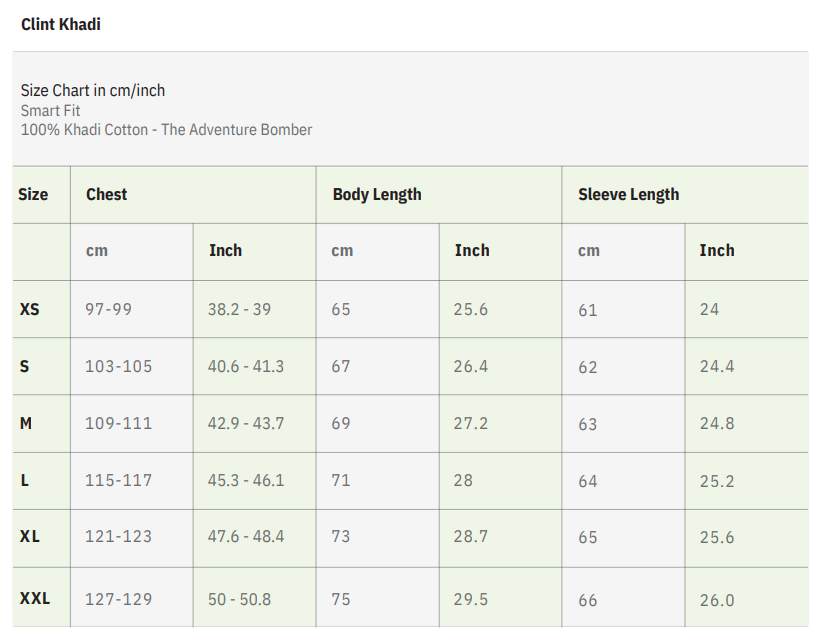Click the '100% Khadi Cotton' description line
The width and height of the screenshot is (831, 644).
(166, 129)
